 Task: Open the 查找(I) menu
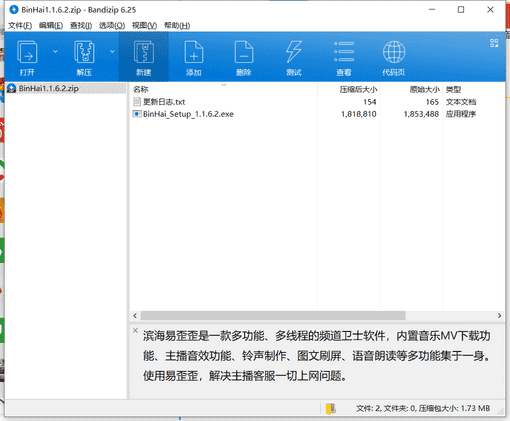(81, 26)
